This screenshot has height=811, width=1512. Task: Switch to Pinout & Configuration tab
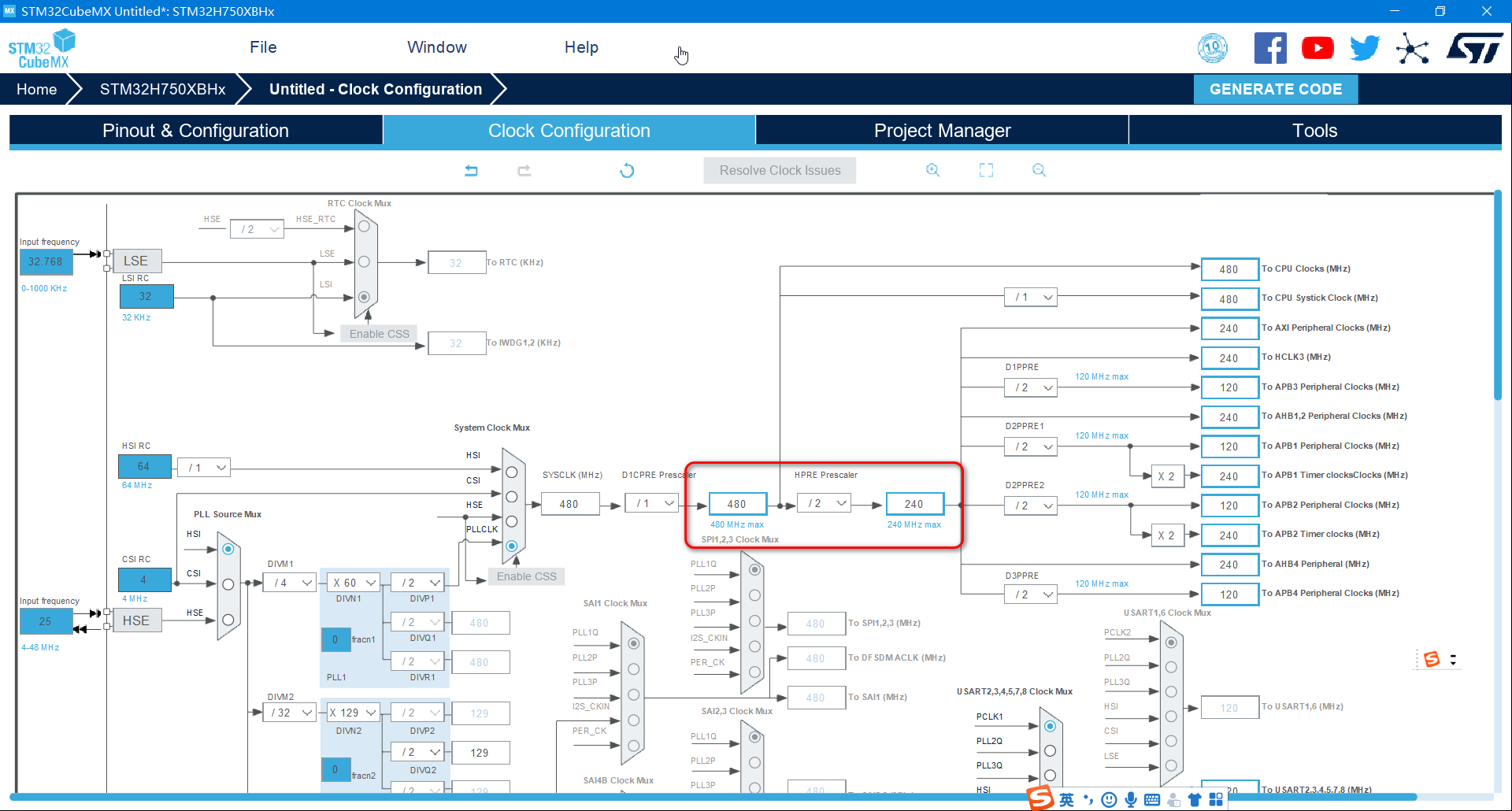click(196, 131)
